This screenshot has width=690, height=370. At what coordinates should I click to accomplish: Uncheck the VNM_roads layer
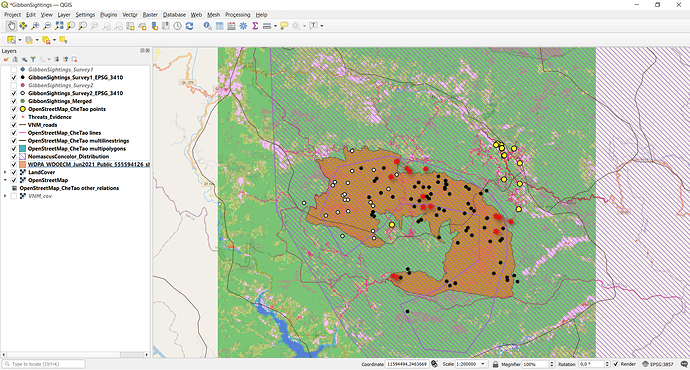click(14, 125)
